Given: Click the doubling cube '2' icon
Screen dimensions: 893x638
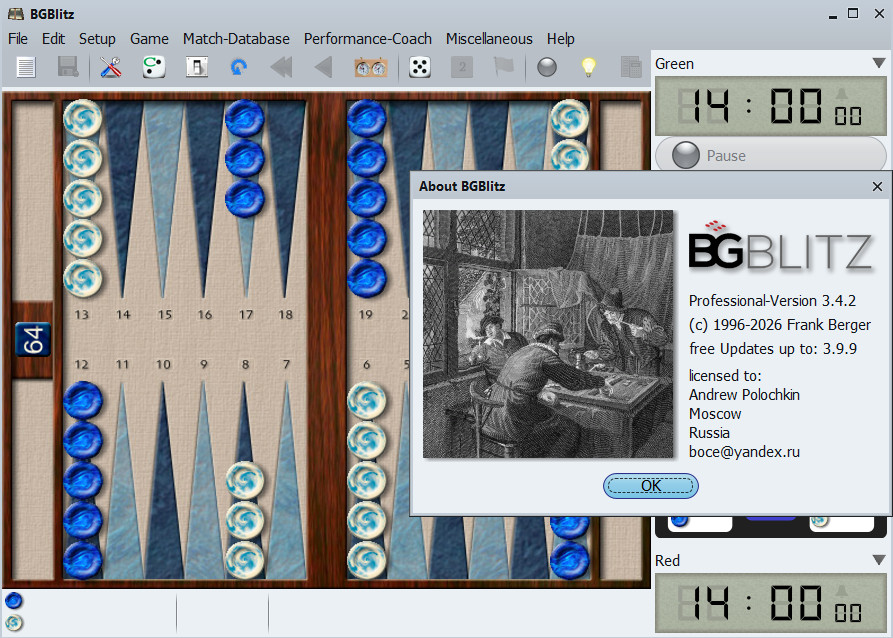Looking at the screenshot, I should tap(462, 68).
